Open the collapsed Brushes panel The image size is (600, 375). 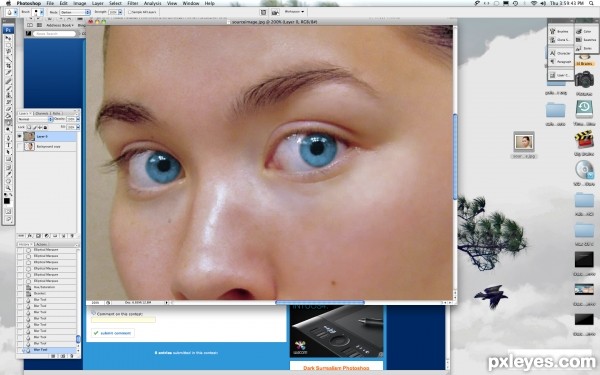pos(560,31)
